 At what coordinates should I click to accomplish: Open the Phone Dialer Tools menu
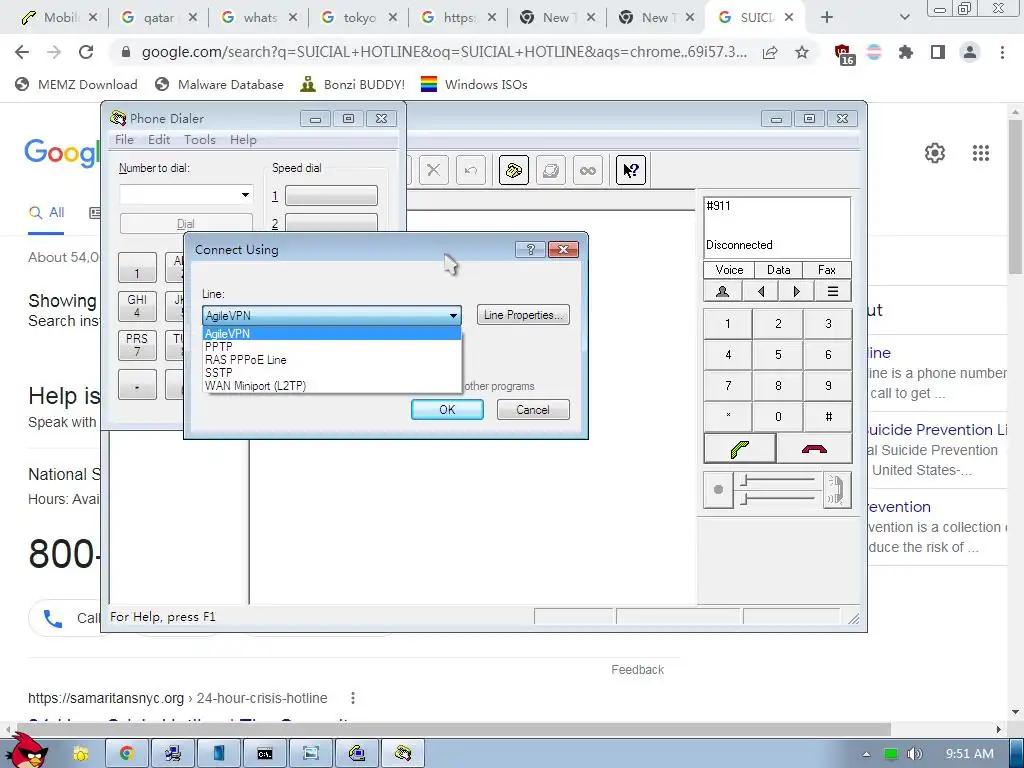(200, 139)
